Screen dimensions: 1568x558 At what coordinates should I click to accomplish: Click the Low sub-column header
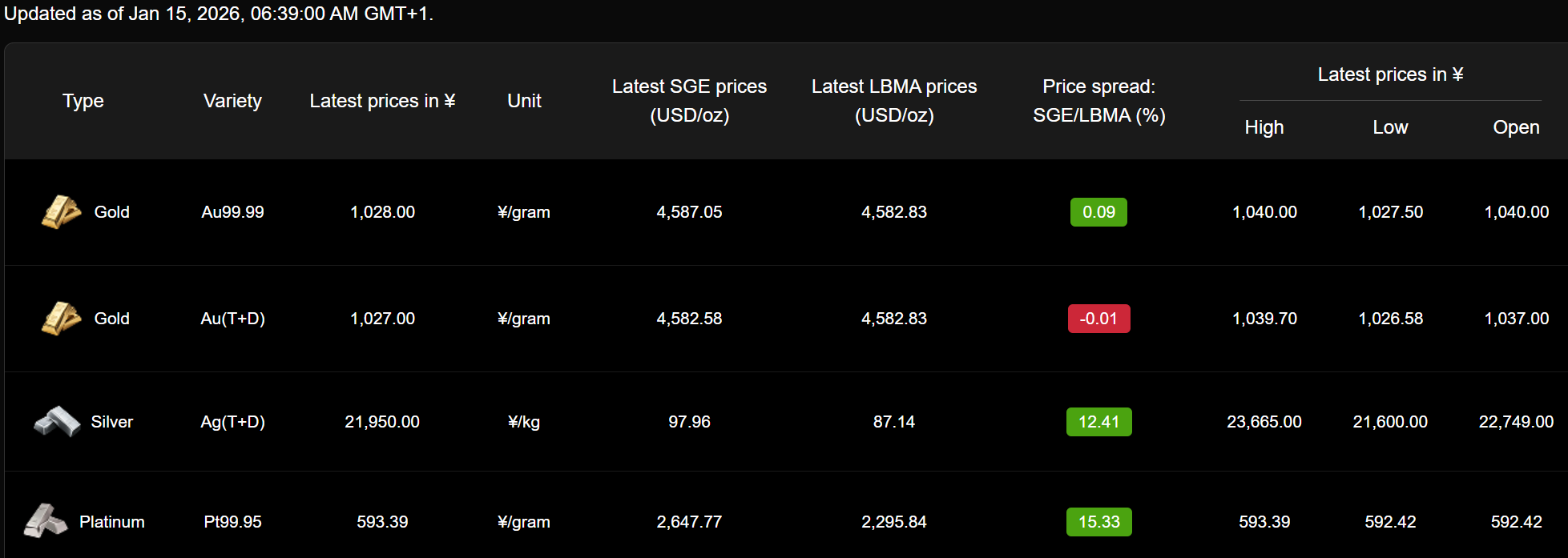(1390, 127)
